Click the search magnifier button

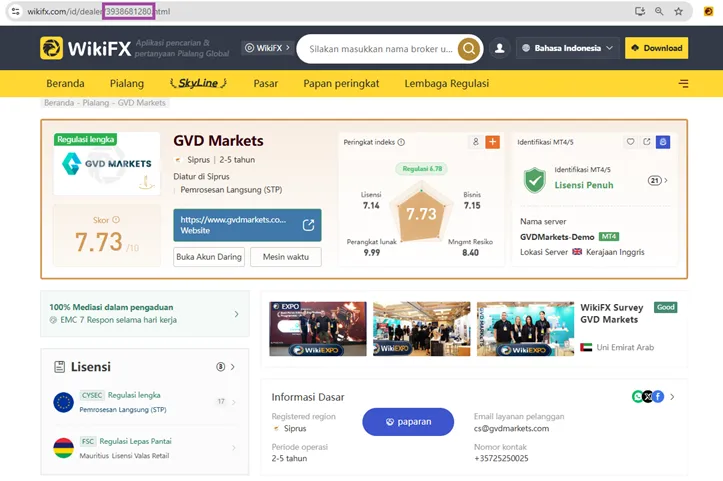[x=469, y=48]
